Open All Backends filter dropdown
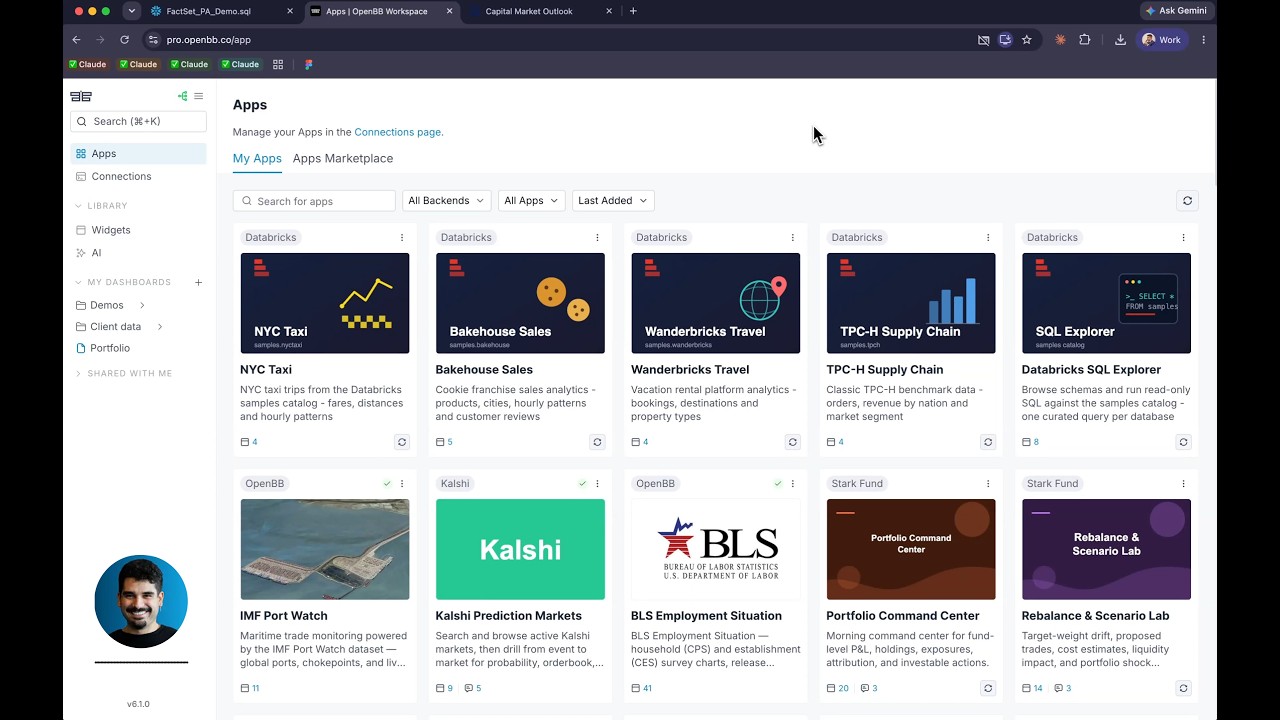Image resolution: width=1280 pixels, height=720 pixels. coord(446,201)
